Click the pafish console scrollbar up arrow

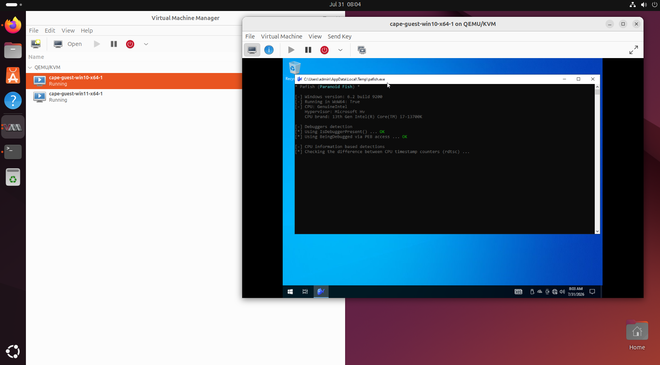coord(597,87)
